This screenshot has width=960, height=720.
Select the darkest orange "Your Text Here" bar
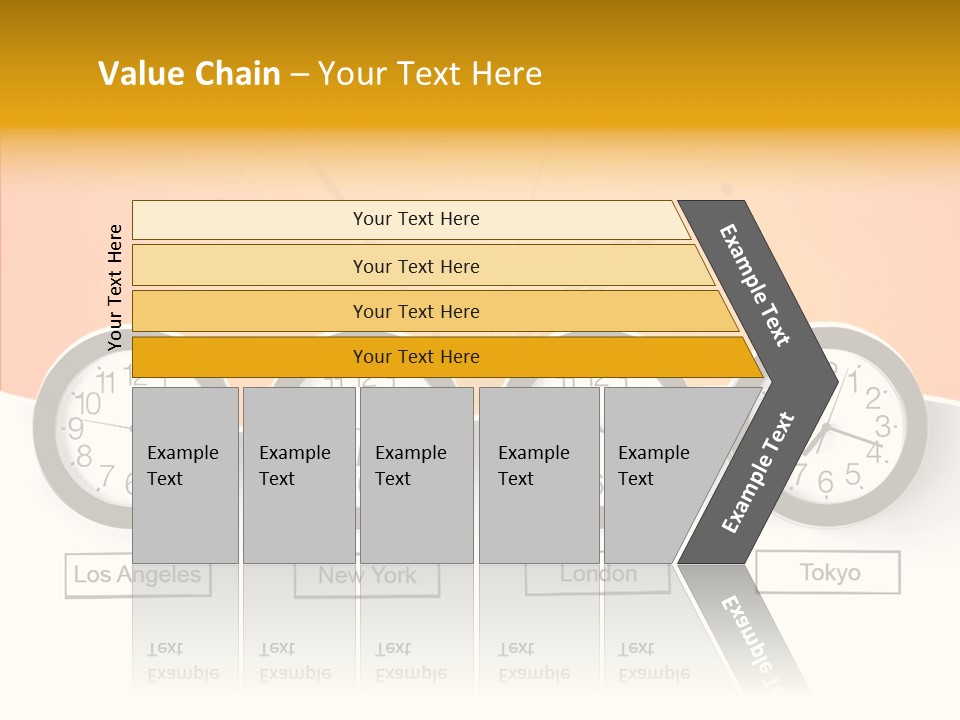[x=416, y=357]
